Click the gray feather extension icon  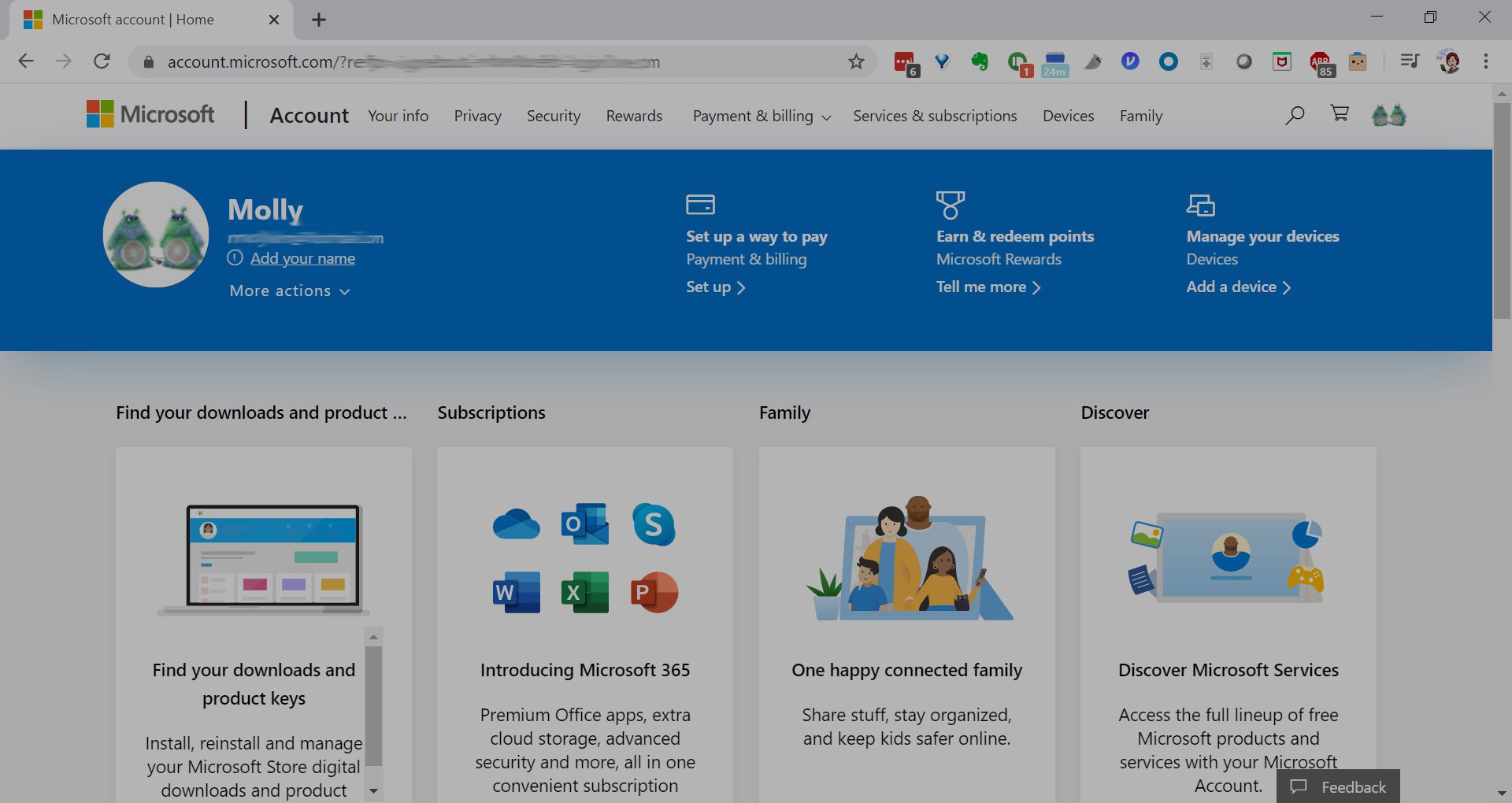[x=1093, y=61]
